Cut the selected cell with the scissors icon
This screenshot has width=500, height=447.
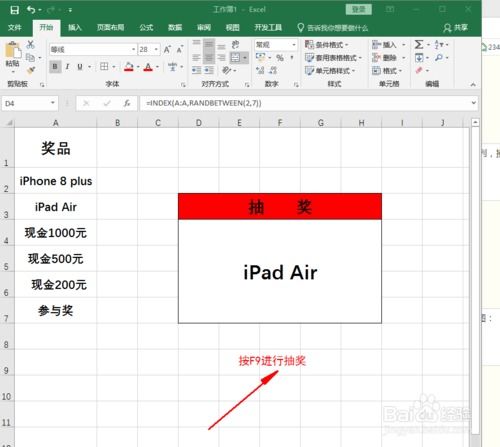[x=30, y=44]
